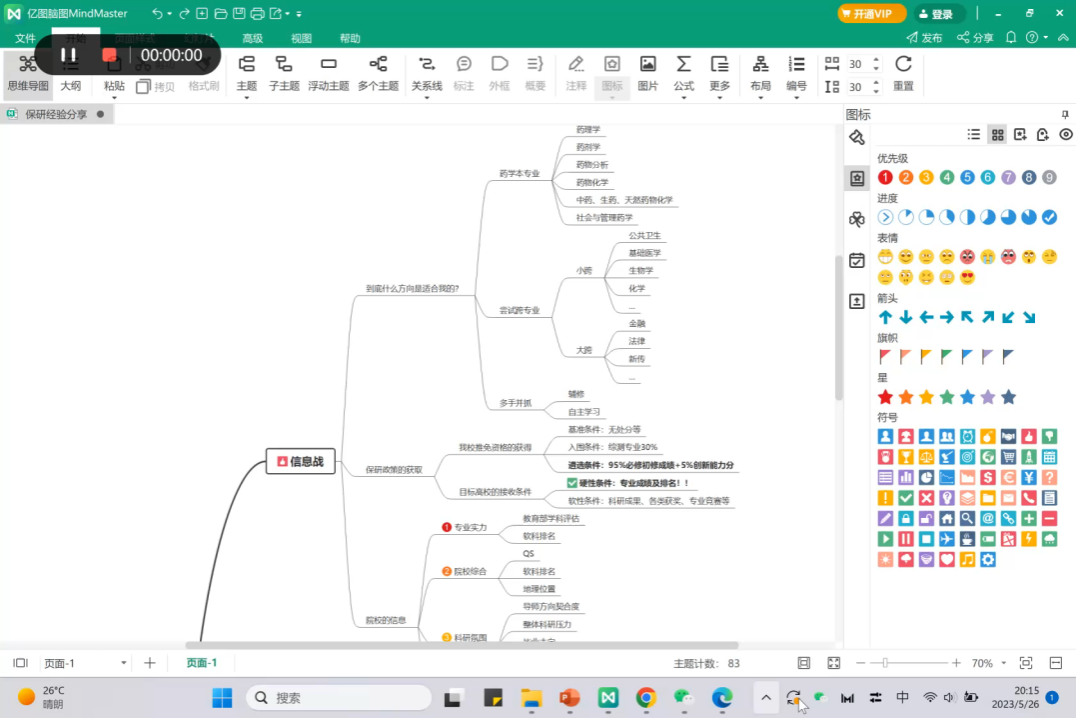Open the 页面-1 page dropdown
The height and width of the screenshot is (718, 1076).
124,663
